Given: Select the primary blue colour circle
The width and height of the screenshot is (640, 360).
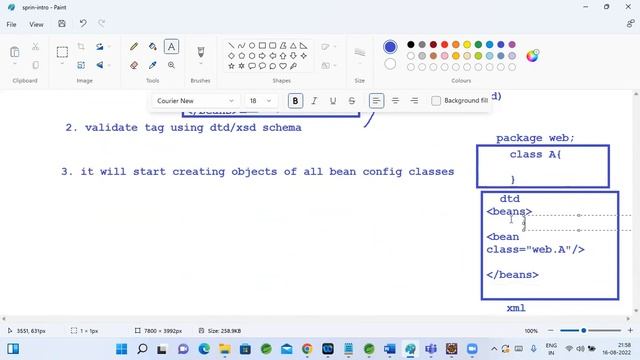Looking at the screenshot, I should (390, 47).
